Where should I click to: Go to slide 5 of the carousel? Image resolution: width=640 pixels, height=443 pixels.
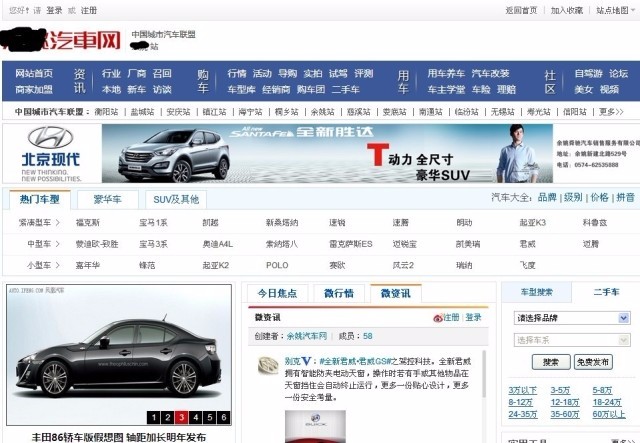(210, 417)
